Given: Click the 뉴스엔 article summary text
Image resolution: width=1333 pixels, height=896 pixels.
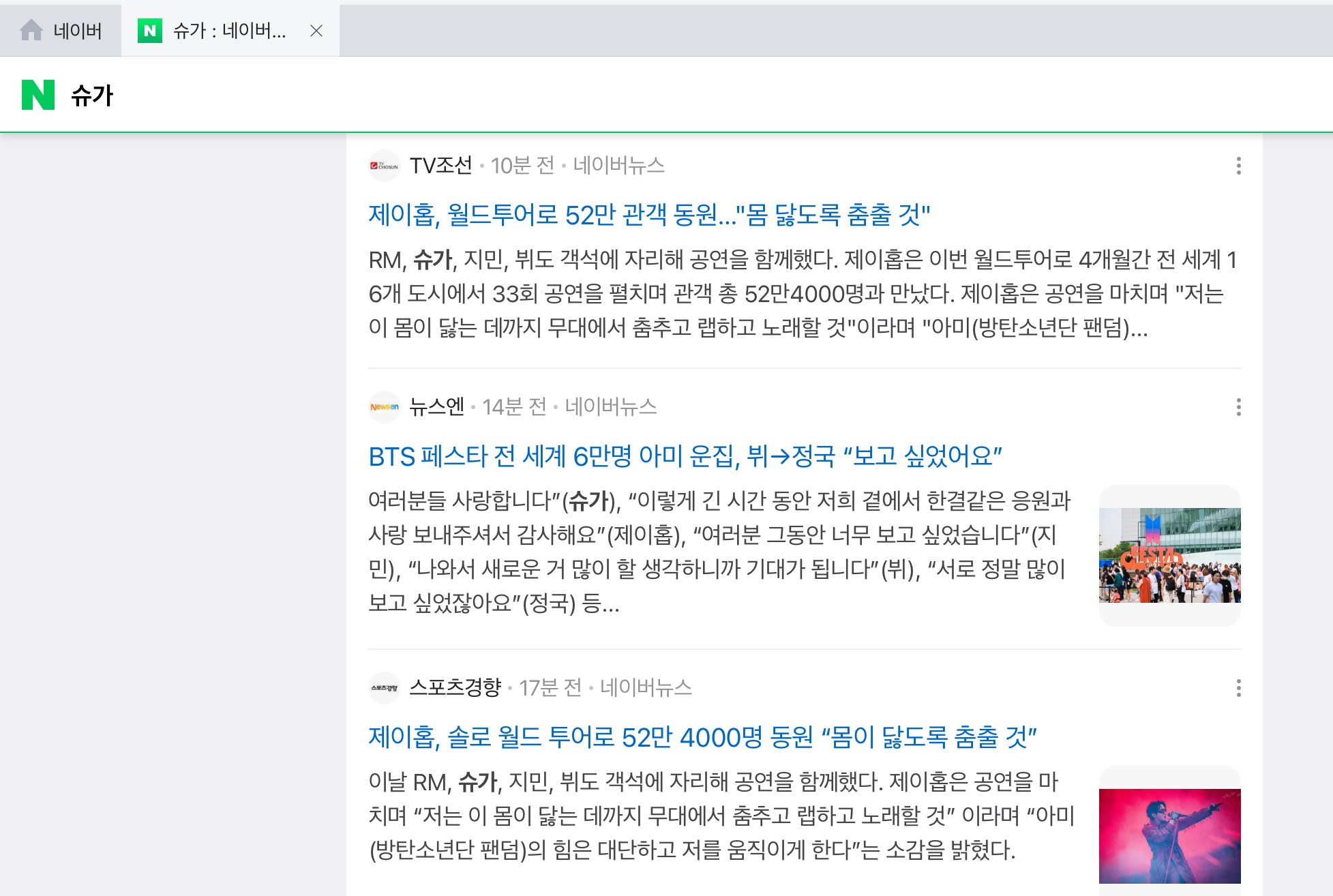Looking at the screenshot, I should pos(720,552).
